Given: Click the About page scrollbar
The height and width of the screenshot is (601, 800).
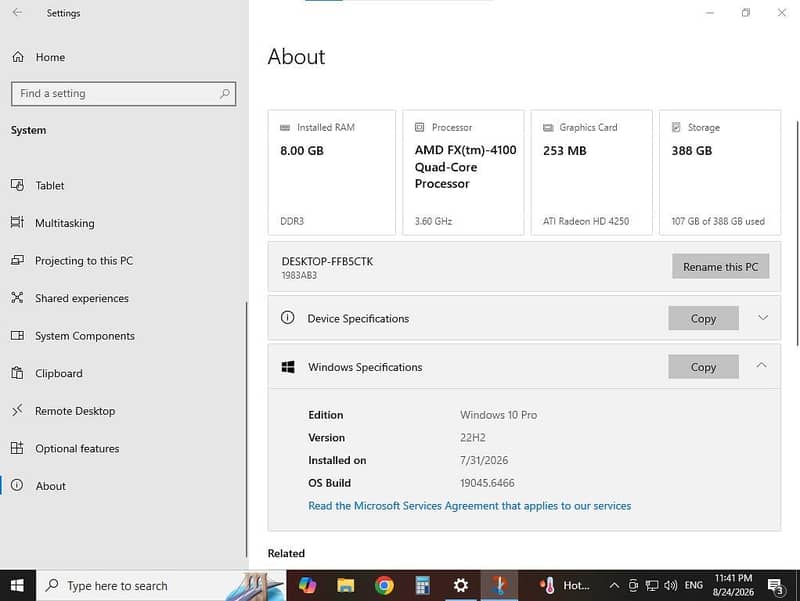Looking at the screenshot, I should point(797,234).
